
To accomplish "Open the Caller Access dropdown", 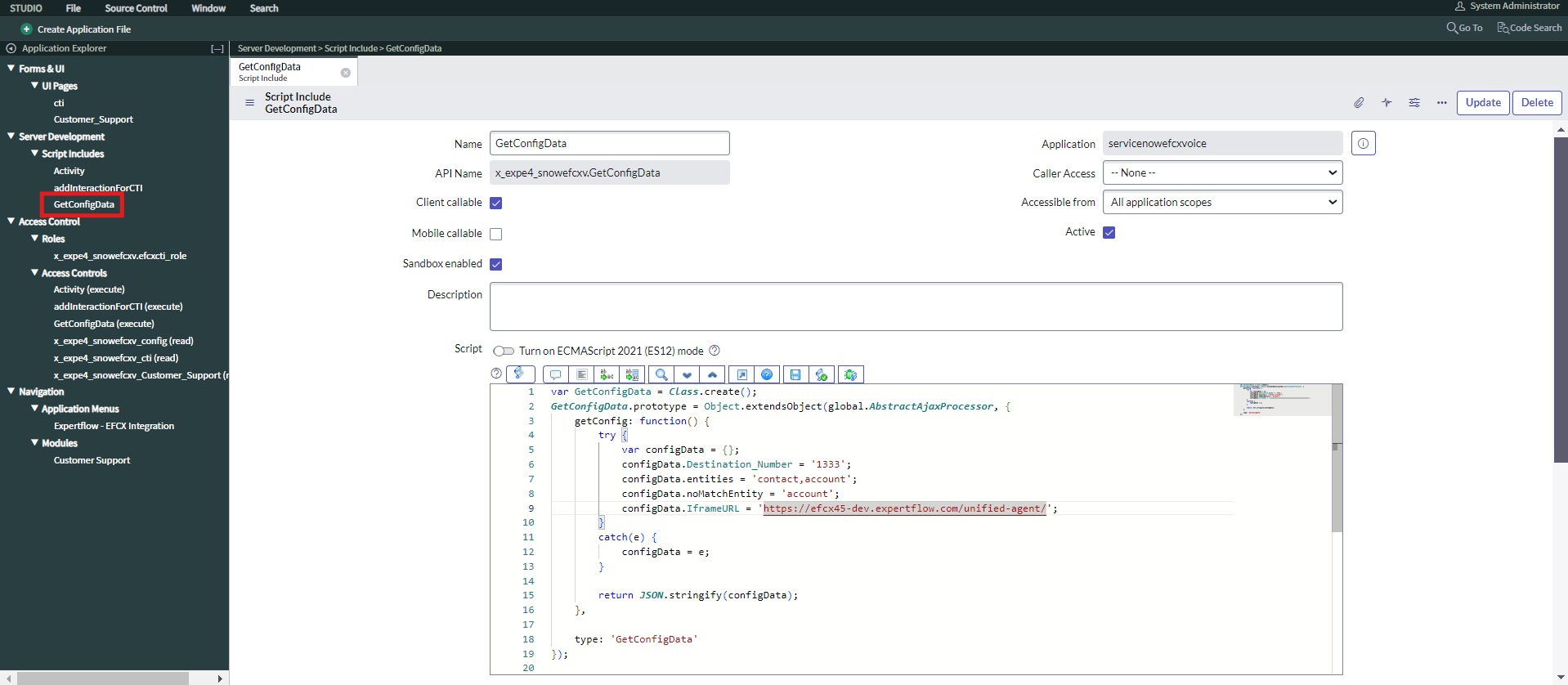I will (1222, 173).
